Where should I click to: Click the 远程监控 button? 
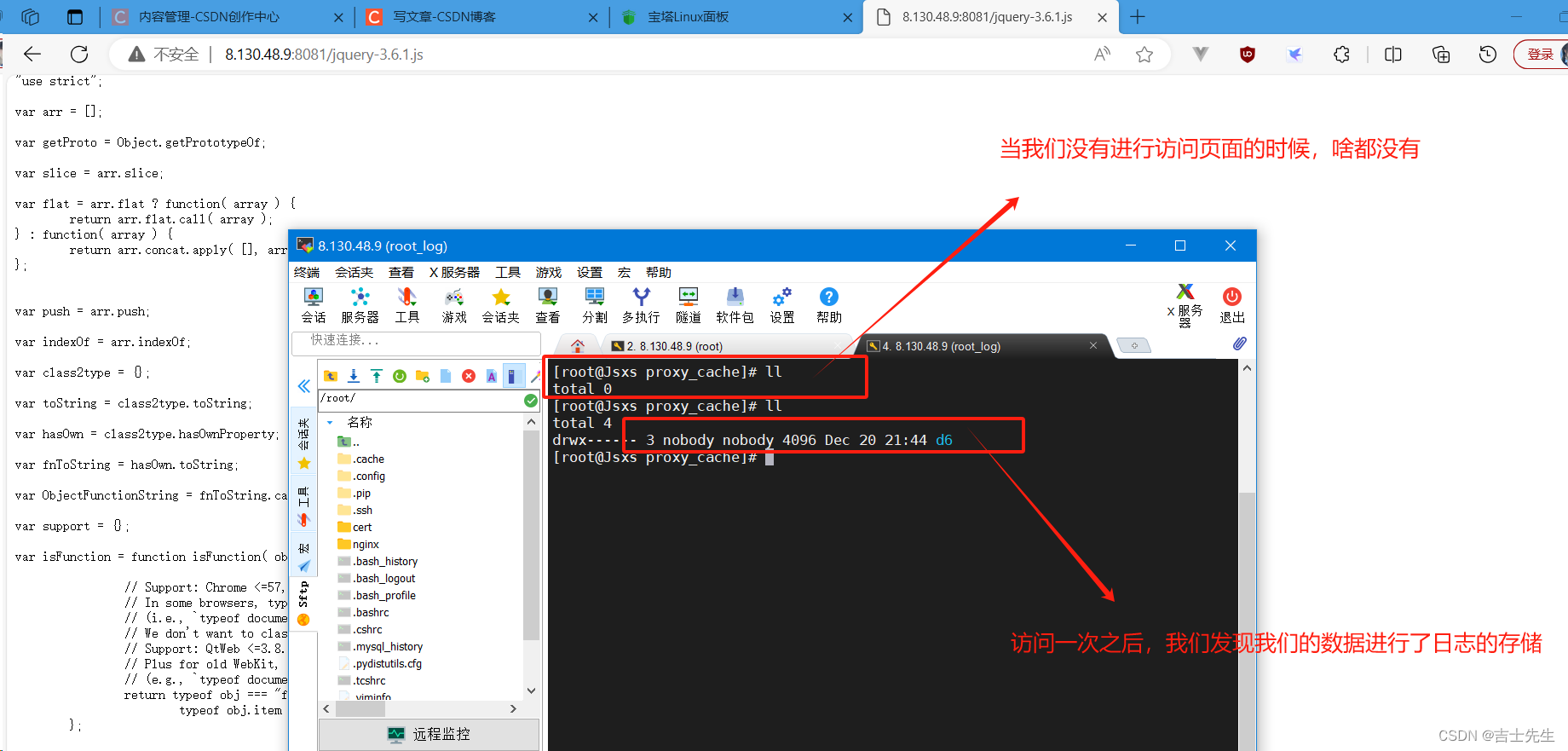pos(429,734)
